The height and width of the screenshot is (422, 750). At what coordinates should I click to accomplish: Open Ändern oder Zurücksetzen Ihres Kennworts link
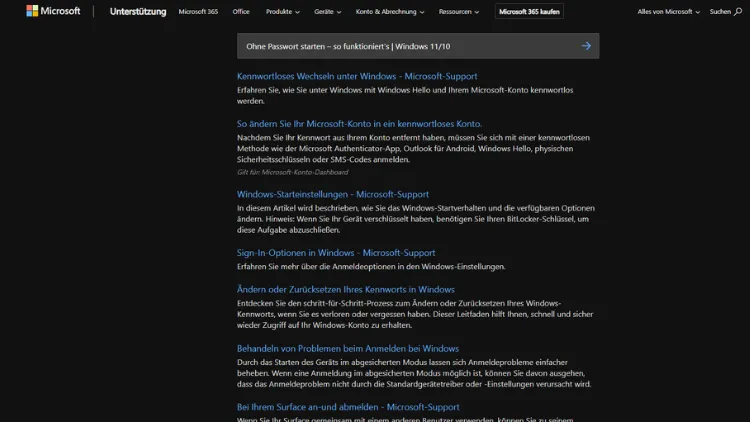click(345, 289)
